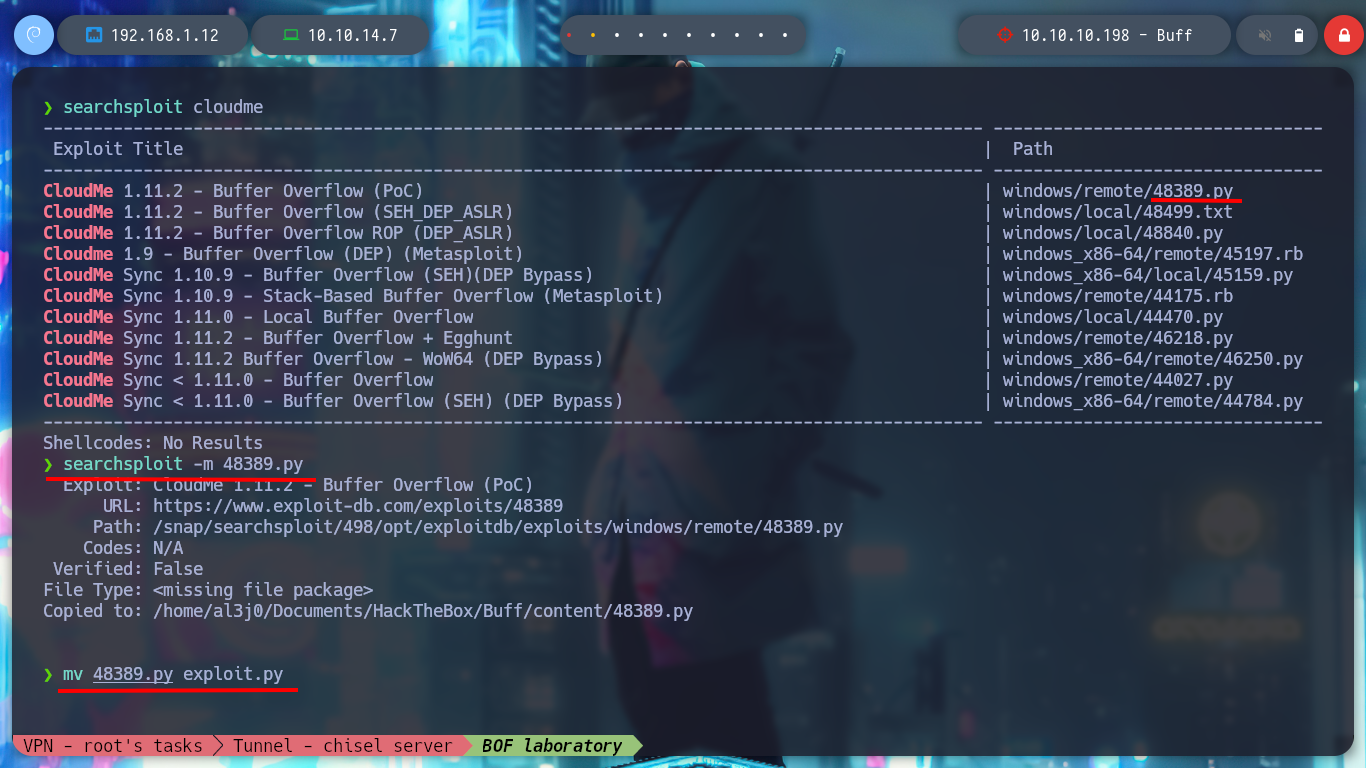The image size is (1366, 768).
Task: Click the green laptop VPN icon
Action: pyautogui.click(x=291, y=35)
